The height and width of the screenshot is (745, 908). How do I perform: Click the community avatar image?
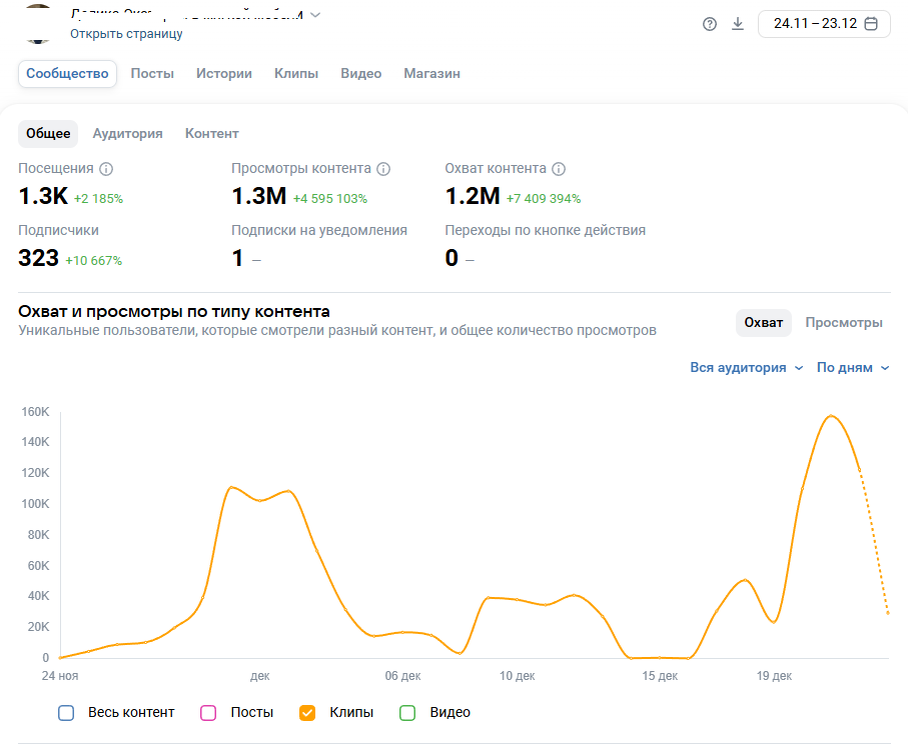click(38, 23)
